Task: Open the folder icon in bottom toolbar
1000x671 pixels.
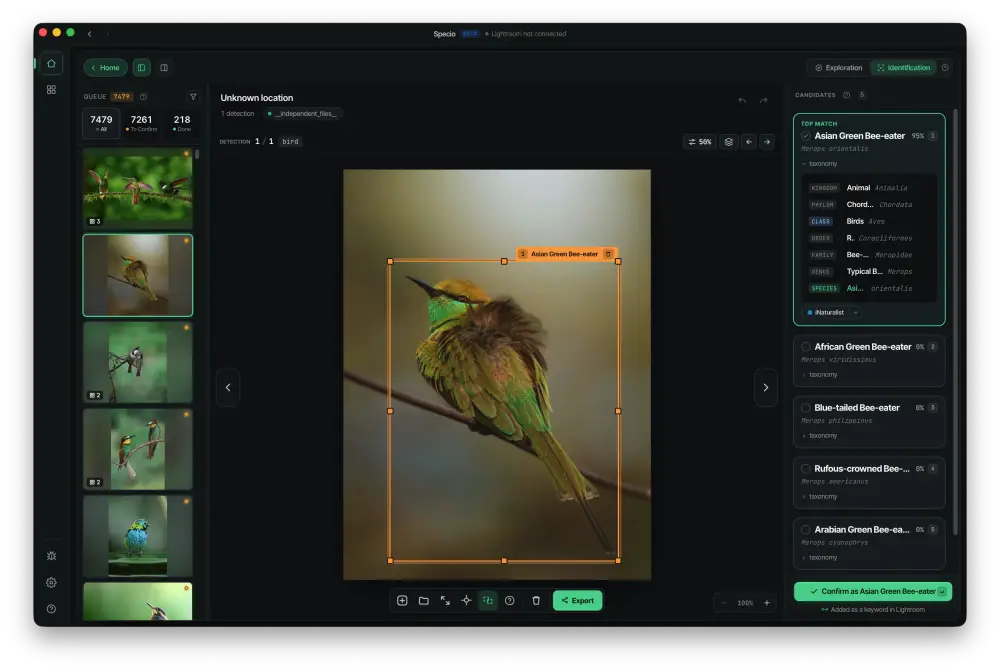Action: click(423, 601)
